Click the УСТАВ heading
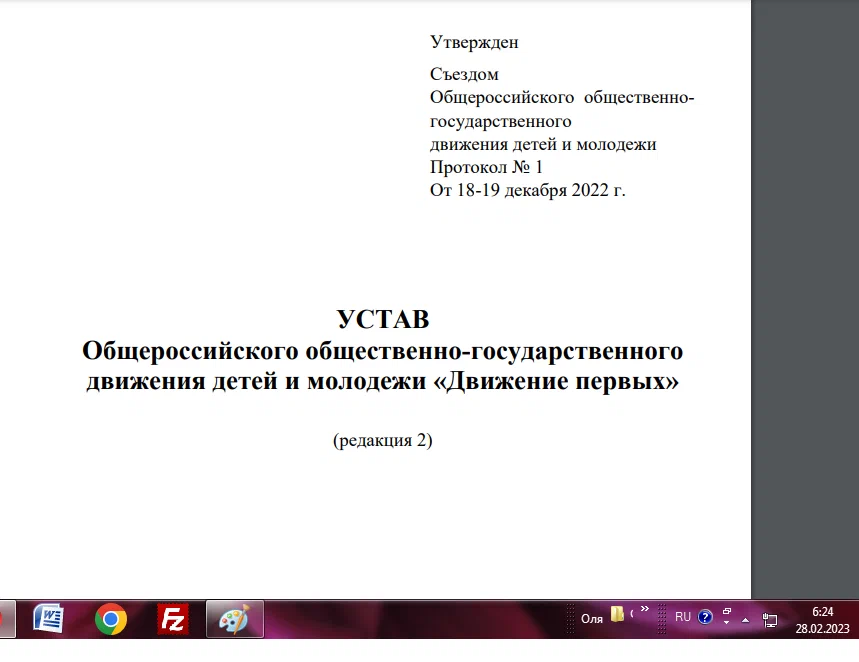The image size is (859, 662). click(x=383, y=319)
